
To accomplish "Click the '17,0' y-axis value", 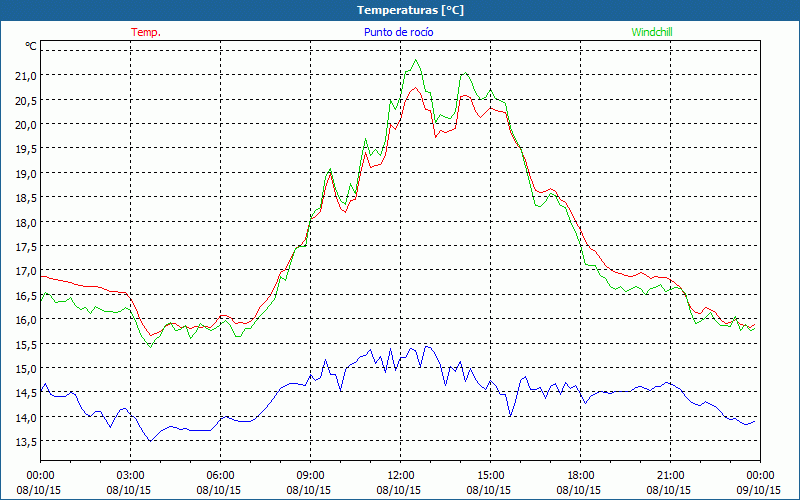I will [27, 271].
